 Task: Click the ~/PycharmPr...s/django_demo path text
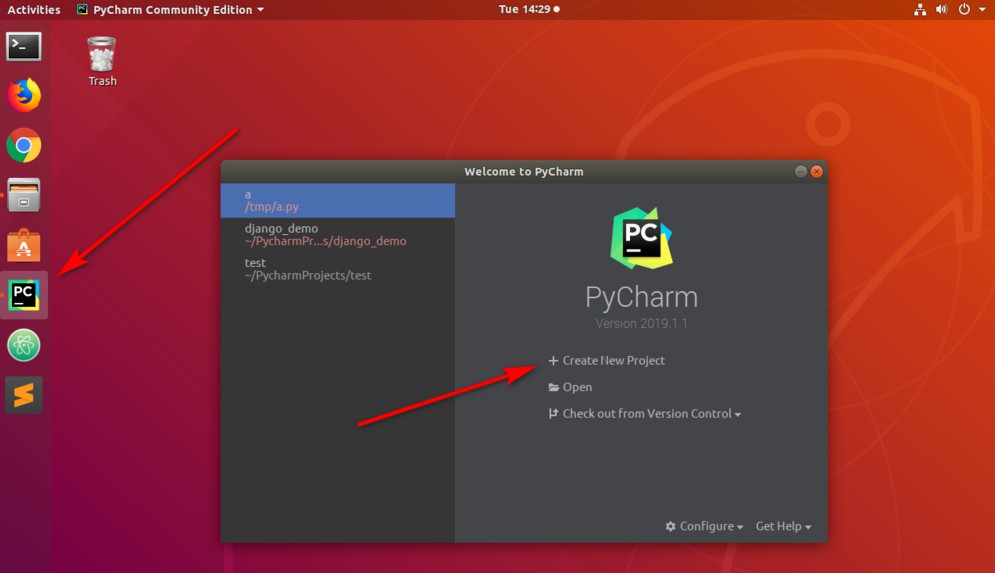(x=326, y=241)
